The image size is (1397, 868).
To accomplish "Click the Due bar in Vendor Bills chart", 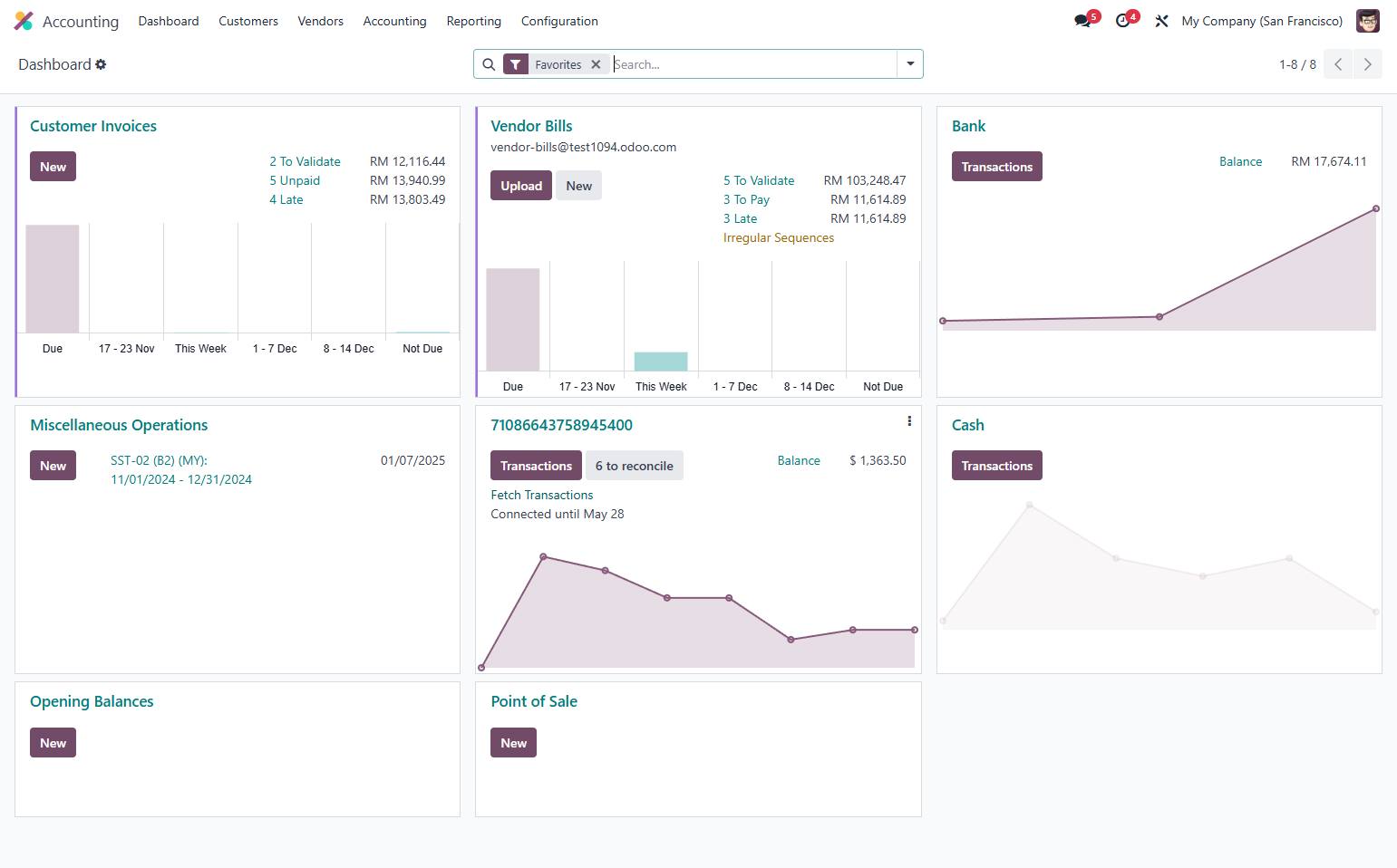I will point(513,320).
